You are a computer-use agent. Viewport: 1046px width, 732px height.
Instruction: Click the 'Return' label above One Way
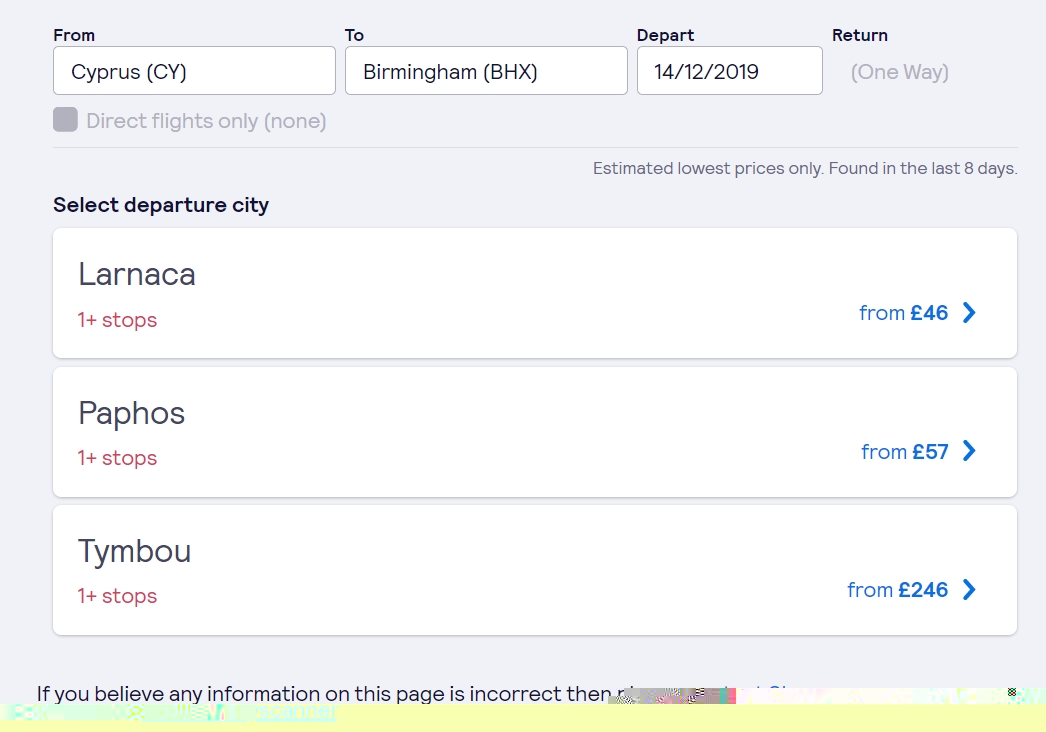coord(859,35)
